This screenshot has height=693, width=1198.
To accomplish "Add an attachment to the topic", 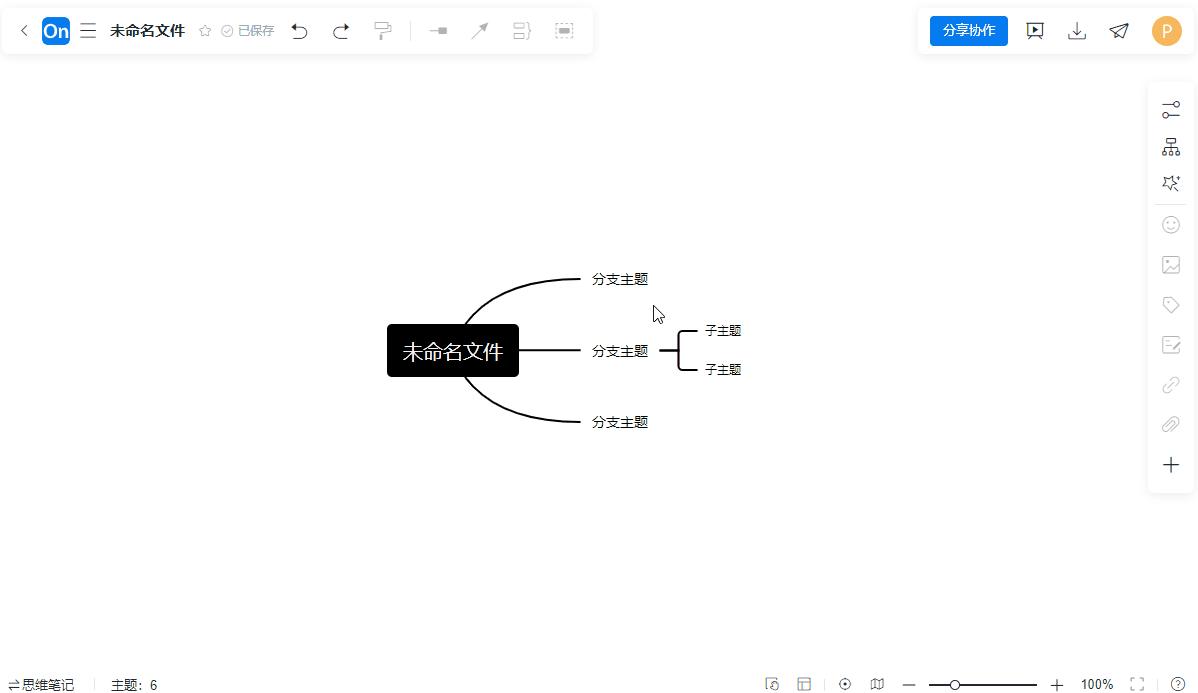I will (1171, 424).
